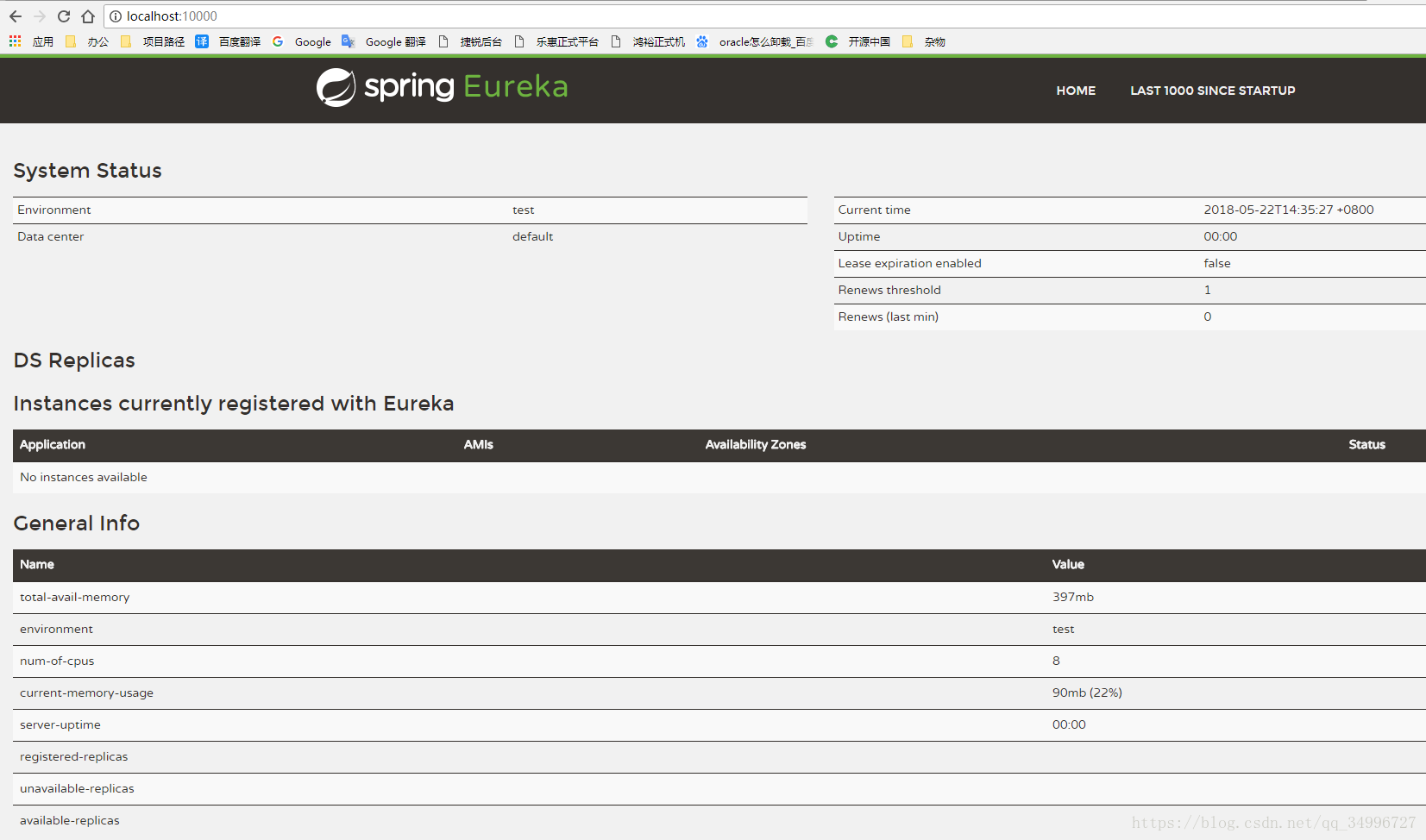Screen dimensions: 1426x840
Task: Click the registered-replicas row name
Action: click(73, 756)
